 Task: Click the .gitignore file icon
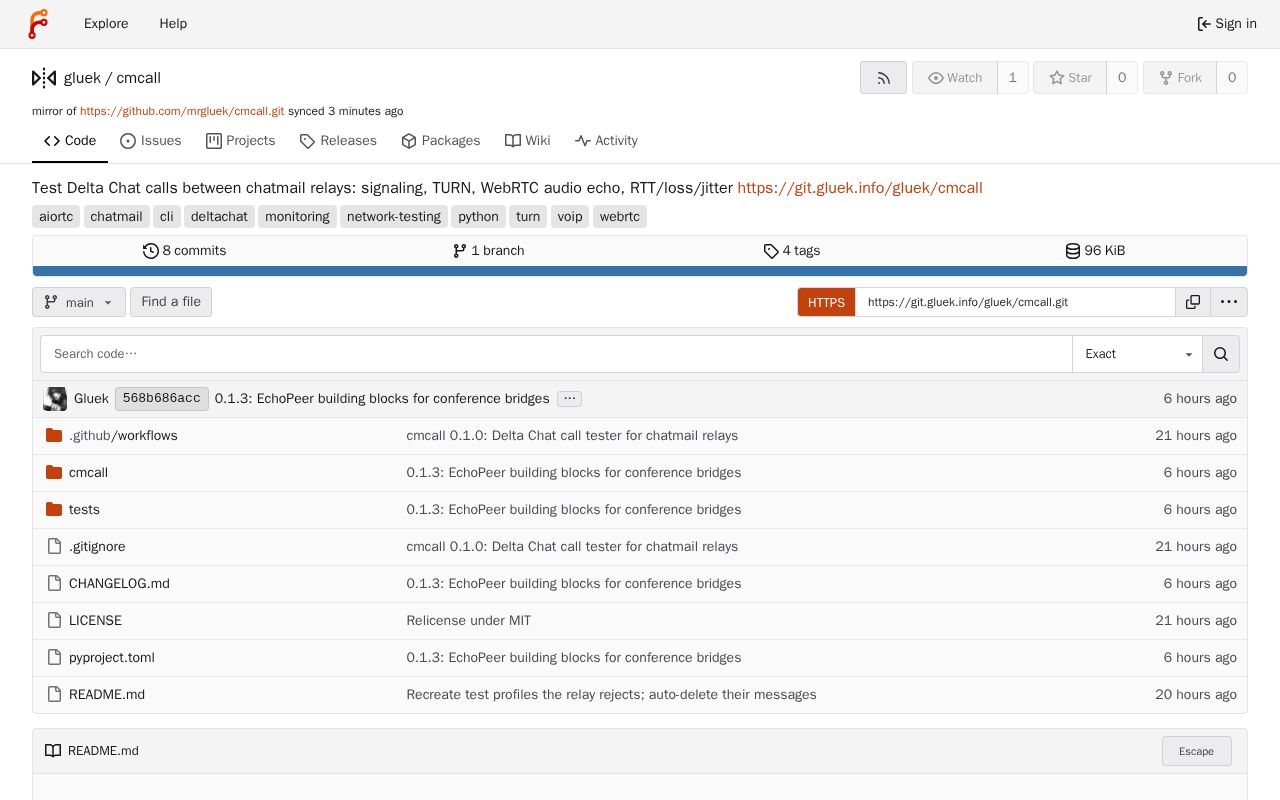[54, 546]
